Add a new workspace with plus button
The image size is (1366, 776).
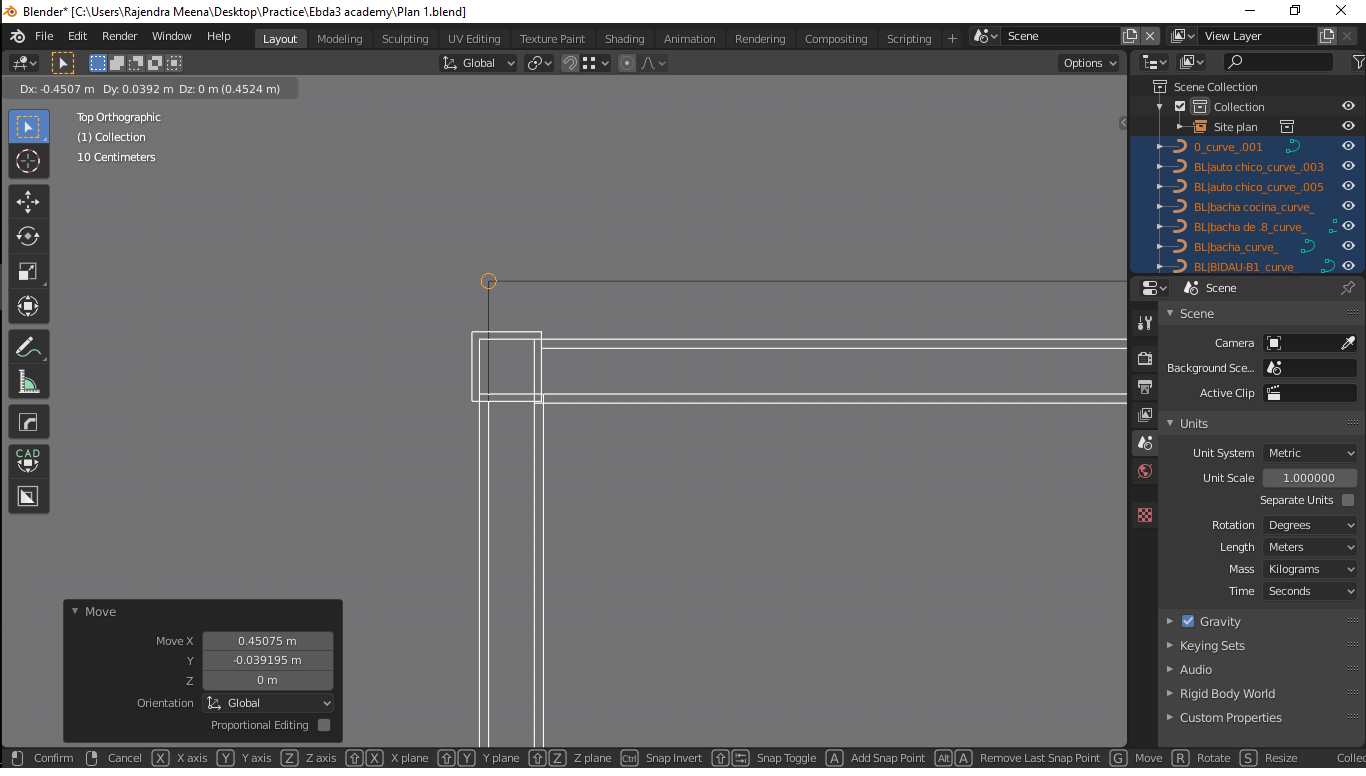pos(952,39)
